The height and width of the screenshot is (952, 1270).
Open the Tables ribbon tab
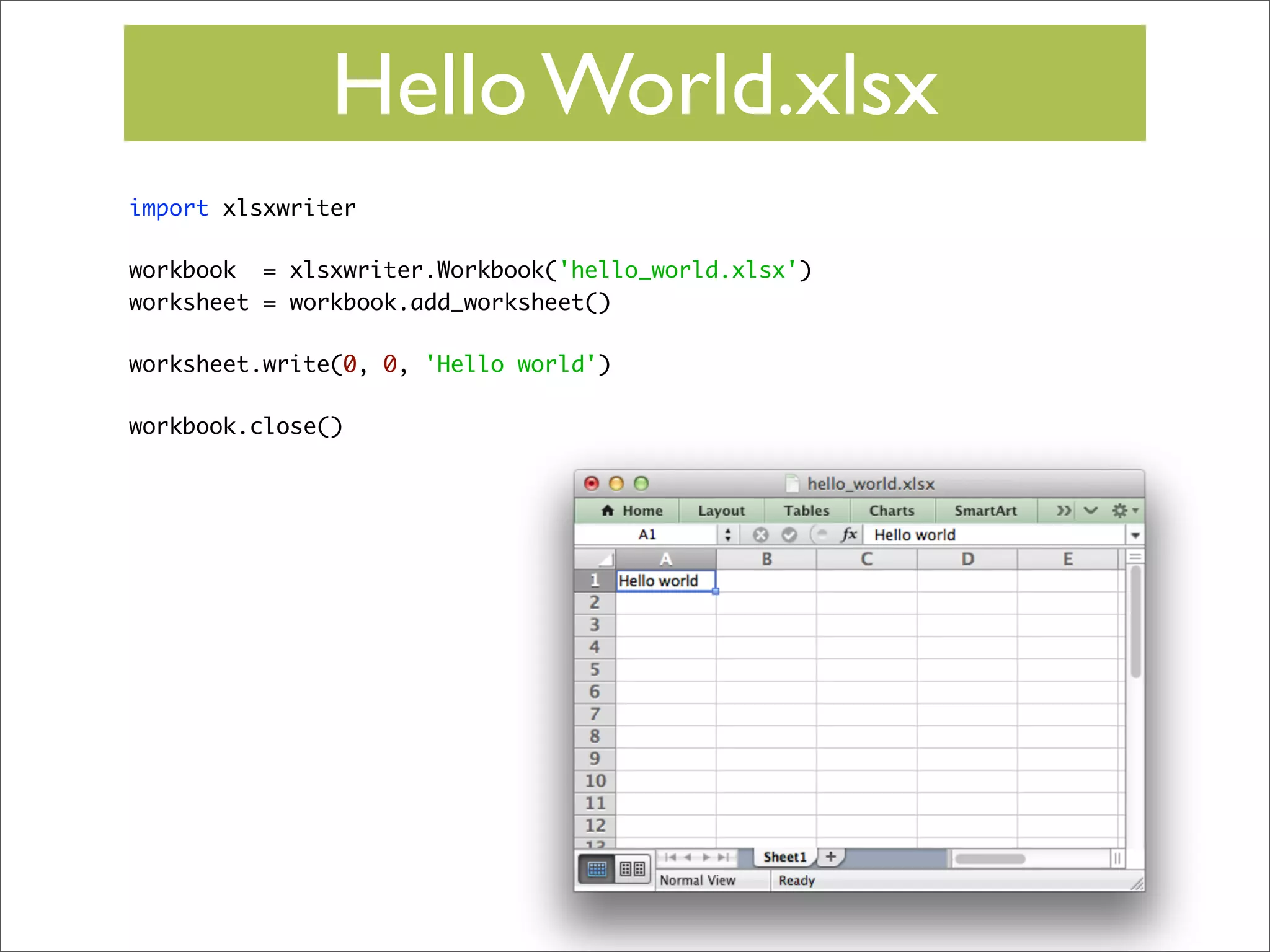[806, 511]
